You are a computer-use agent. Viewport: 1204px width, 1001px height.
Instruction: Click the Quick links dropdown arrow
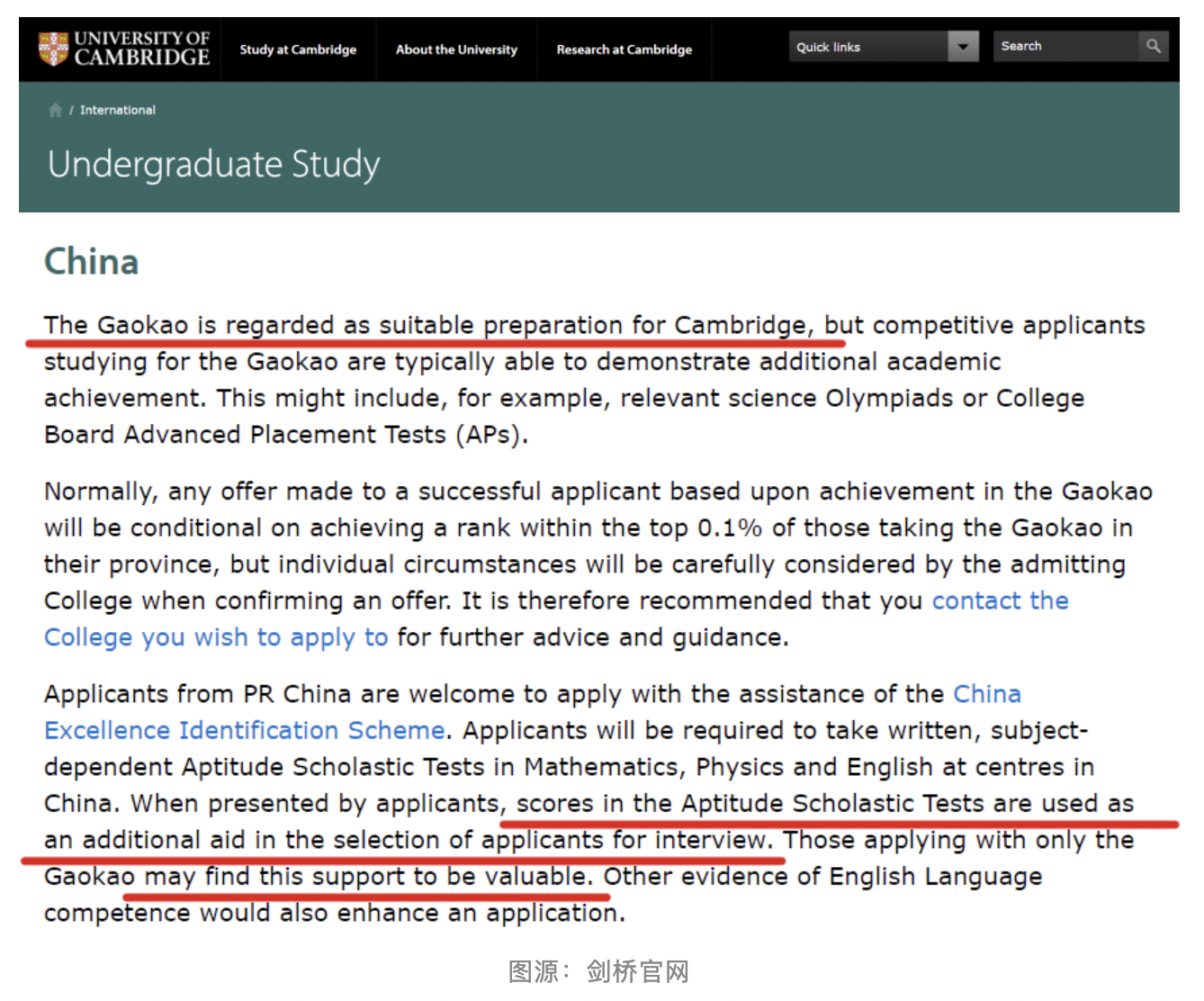(963, 47)
